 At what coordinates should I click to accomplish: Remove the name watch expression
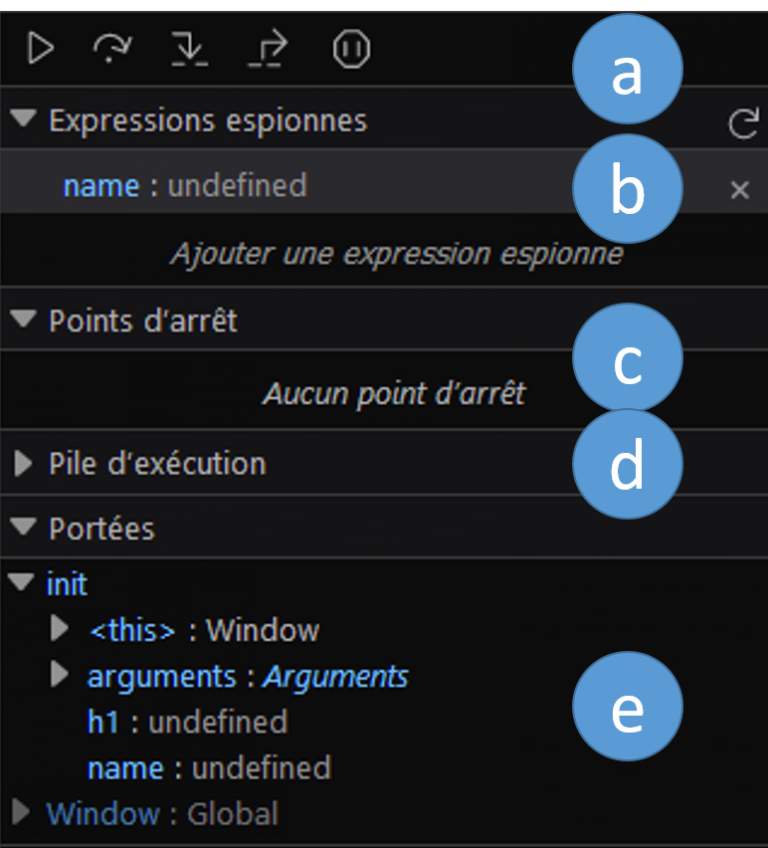click(739, 190)
